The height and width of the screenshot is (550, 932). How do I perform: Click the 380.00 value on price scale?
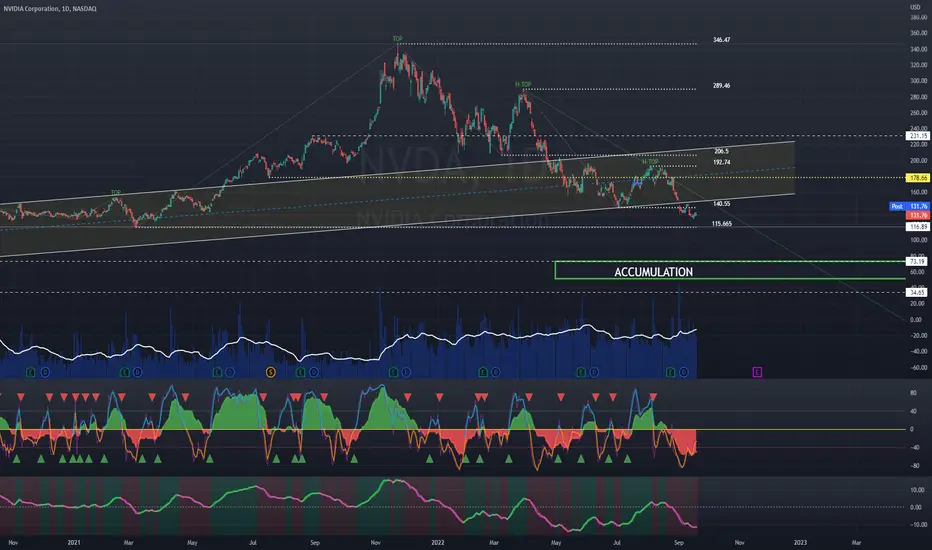pos(918,17)
